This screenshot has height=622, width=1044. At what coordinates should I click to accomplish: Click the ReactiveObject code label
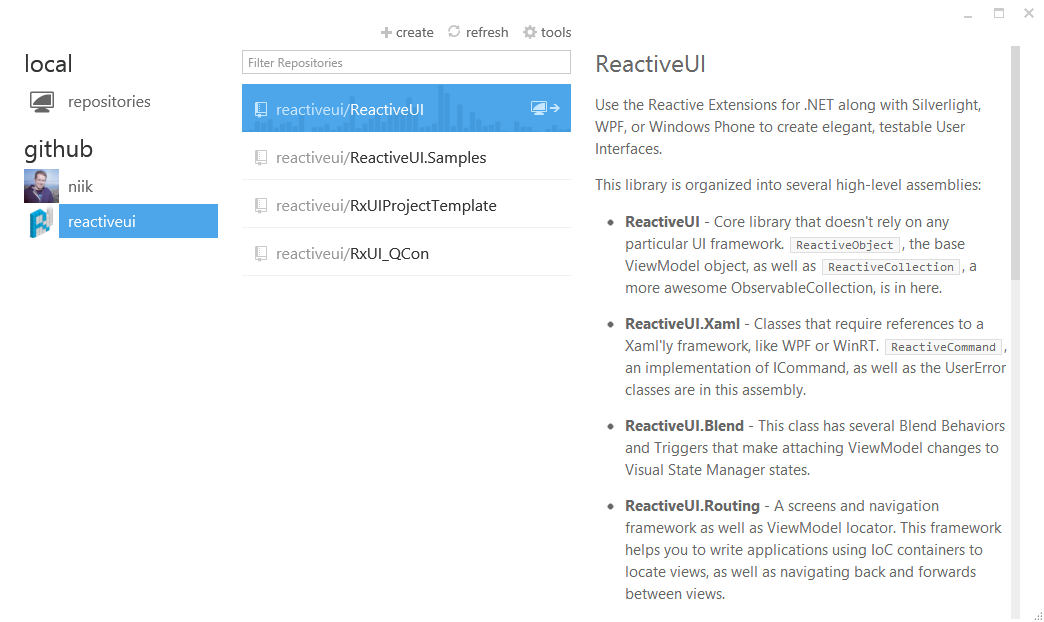[x=844, y=245]
